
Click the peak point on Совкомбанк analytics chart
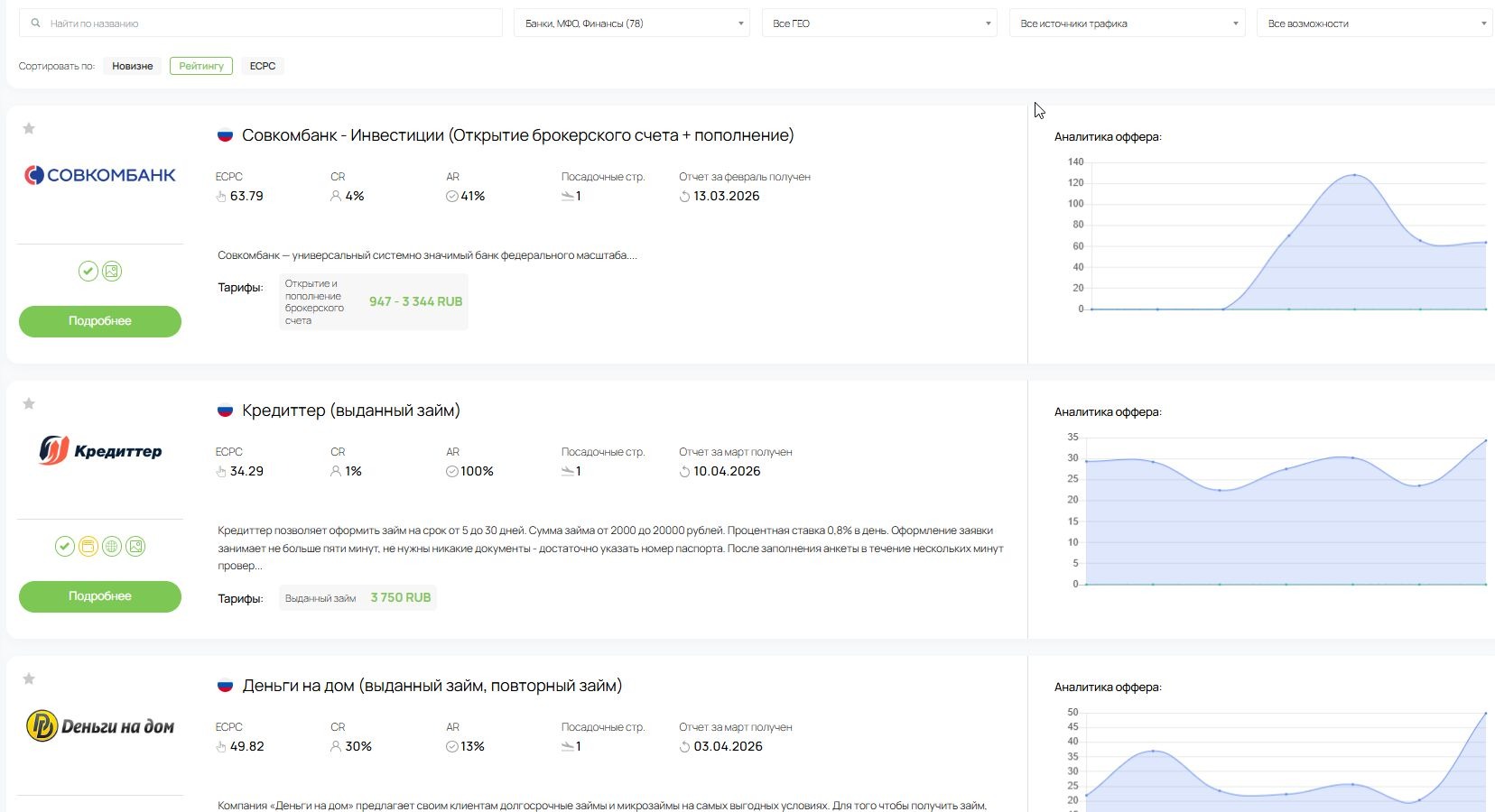point(1354,175)
